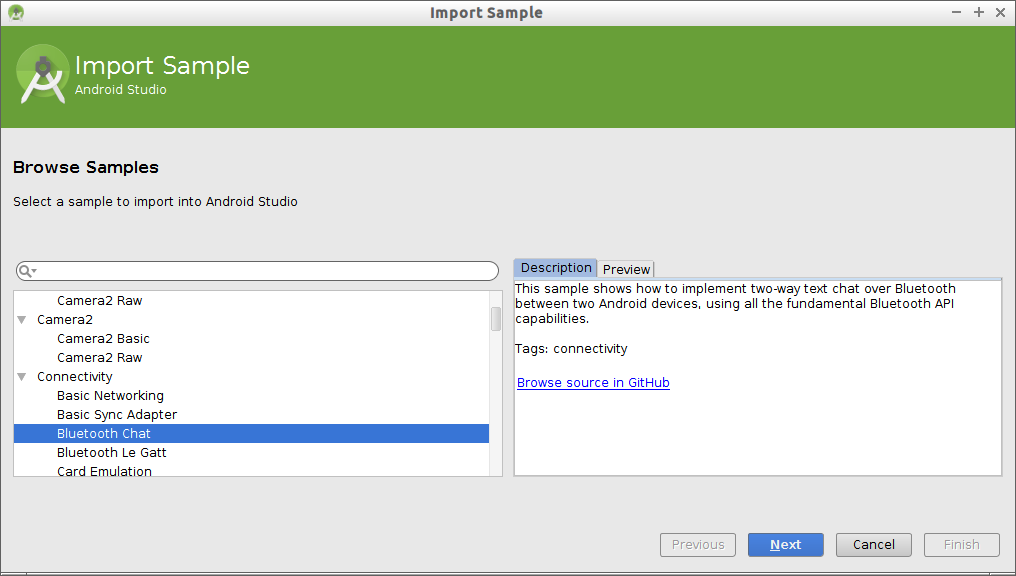
Task: Click the Next button
Action: (785, 544)
